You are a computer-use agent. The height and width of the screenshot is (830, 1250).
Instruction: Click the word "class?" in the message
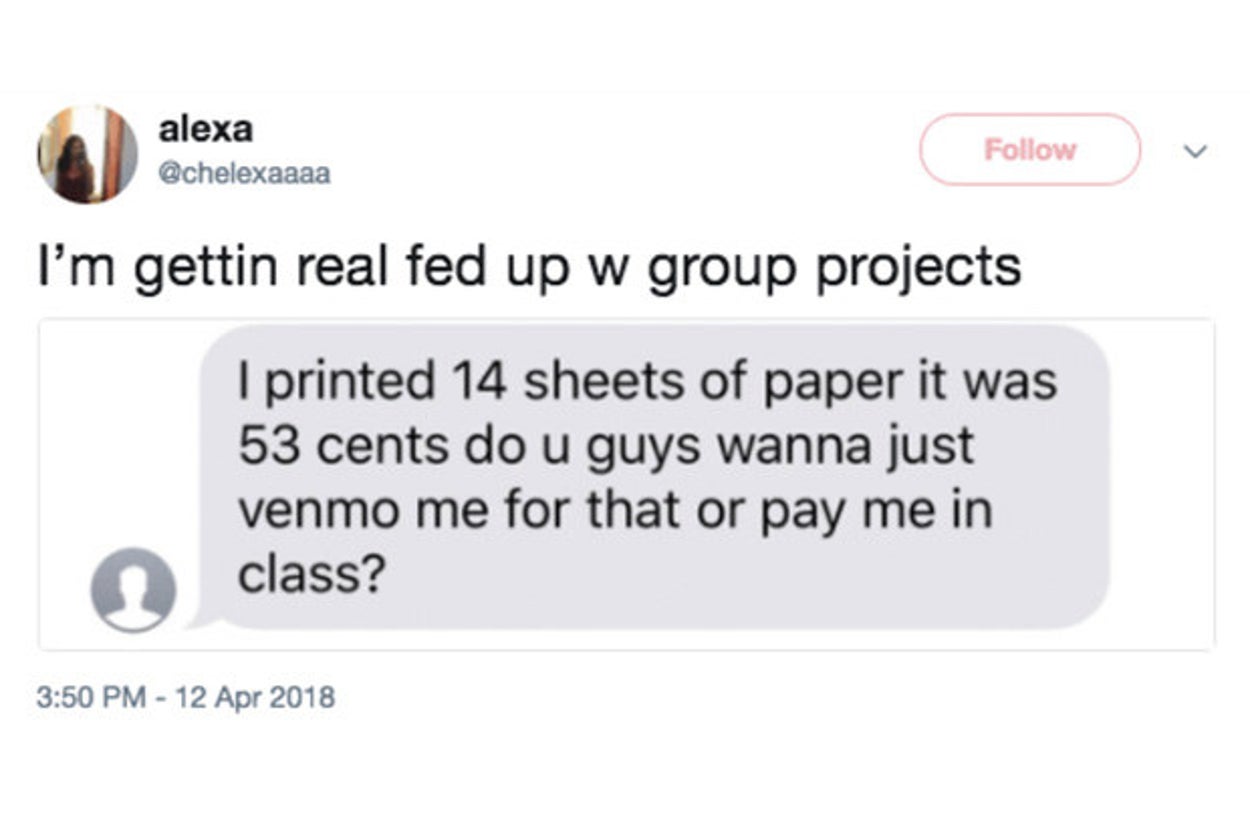[x=310, y=576]
